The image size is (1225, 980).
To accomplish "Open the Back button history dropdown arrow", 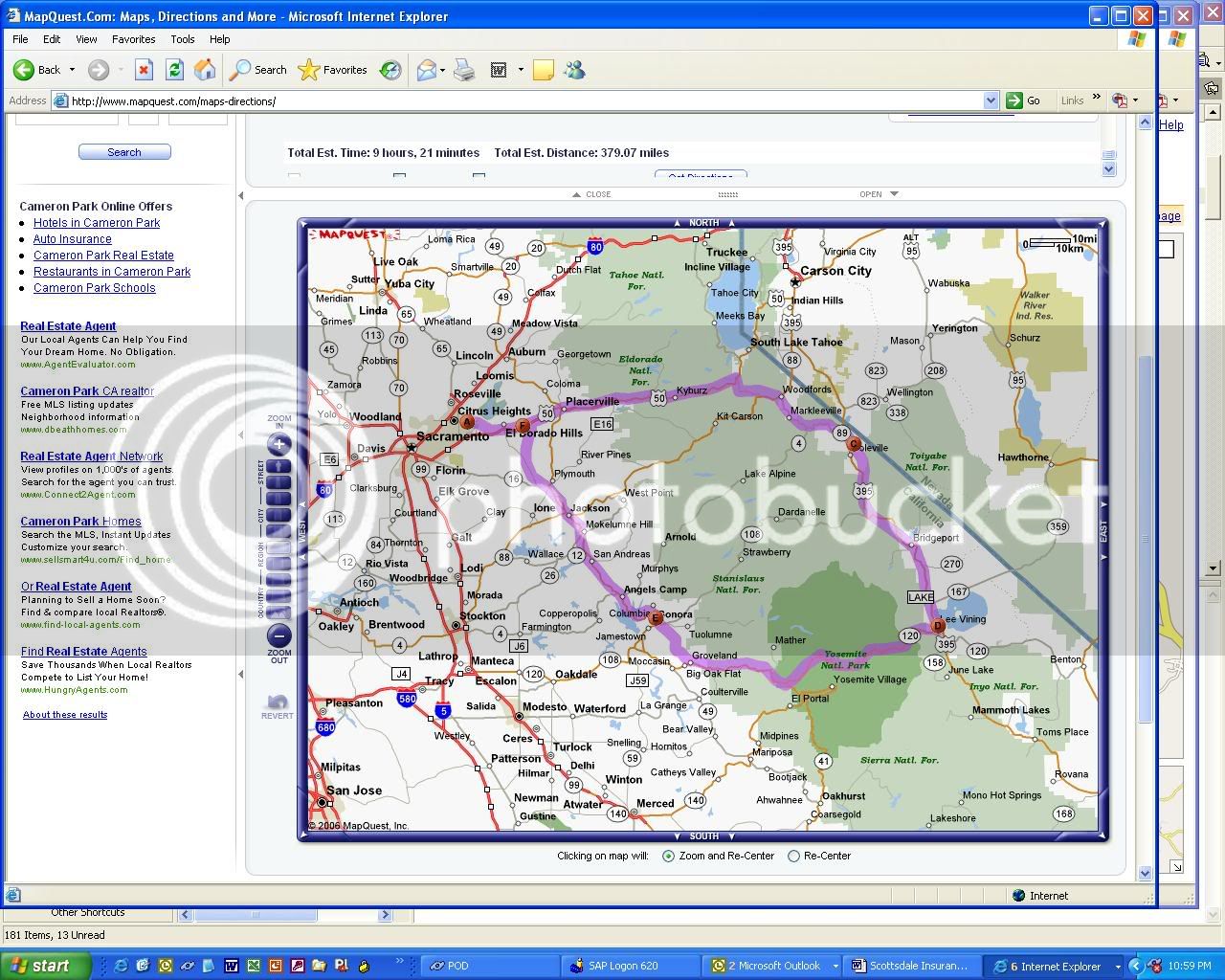I will pos(72,70).
